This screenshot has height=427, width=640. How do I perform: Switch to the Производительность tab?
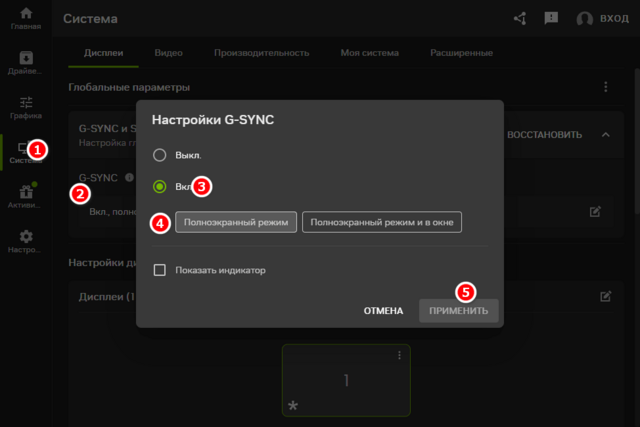262,53
